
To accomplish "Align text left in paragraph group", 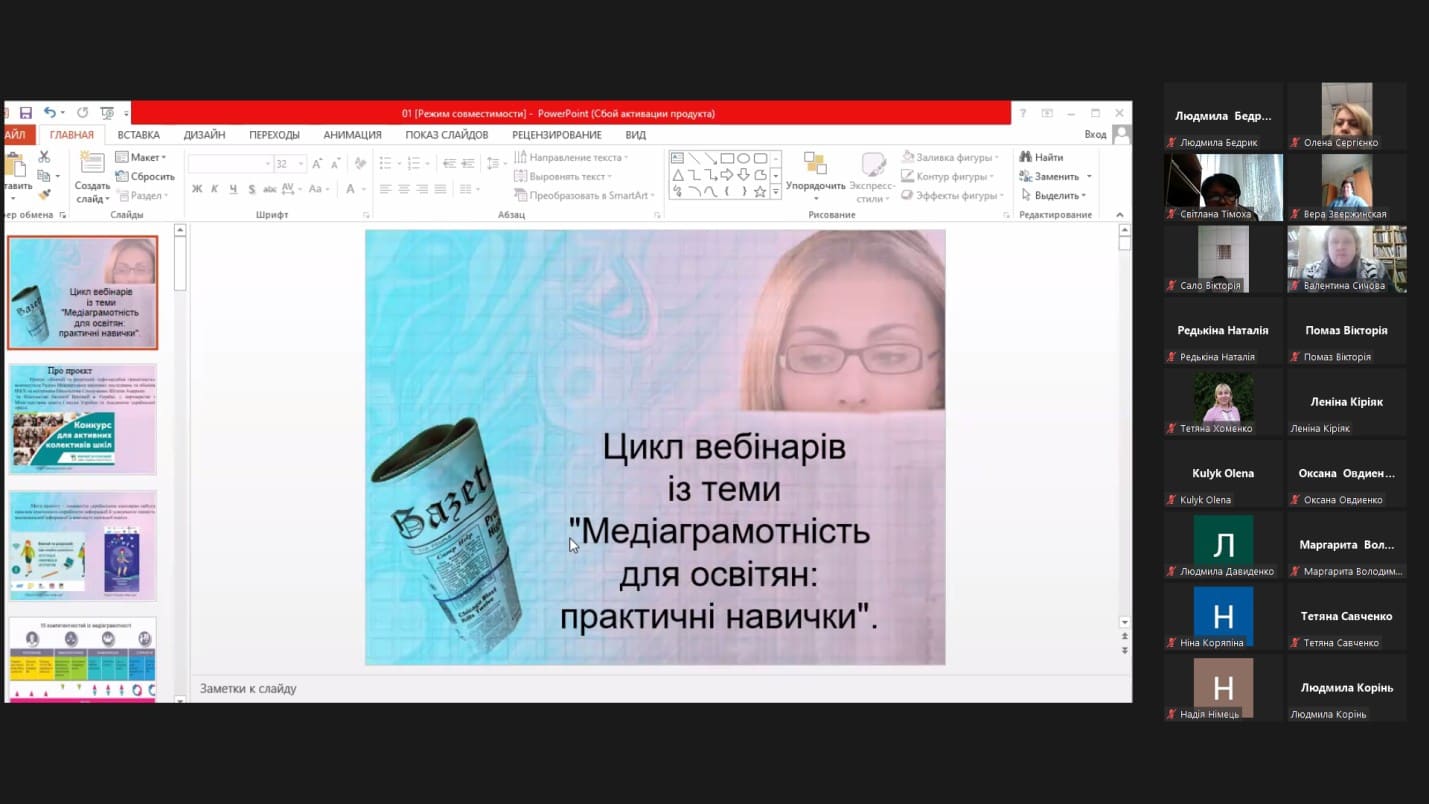I will point(386,189).
